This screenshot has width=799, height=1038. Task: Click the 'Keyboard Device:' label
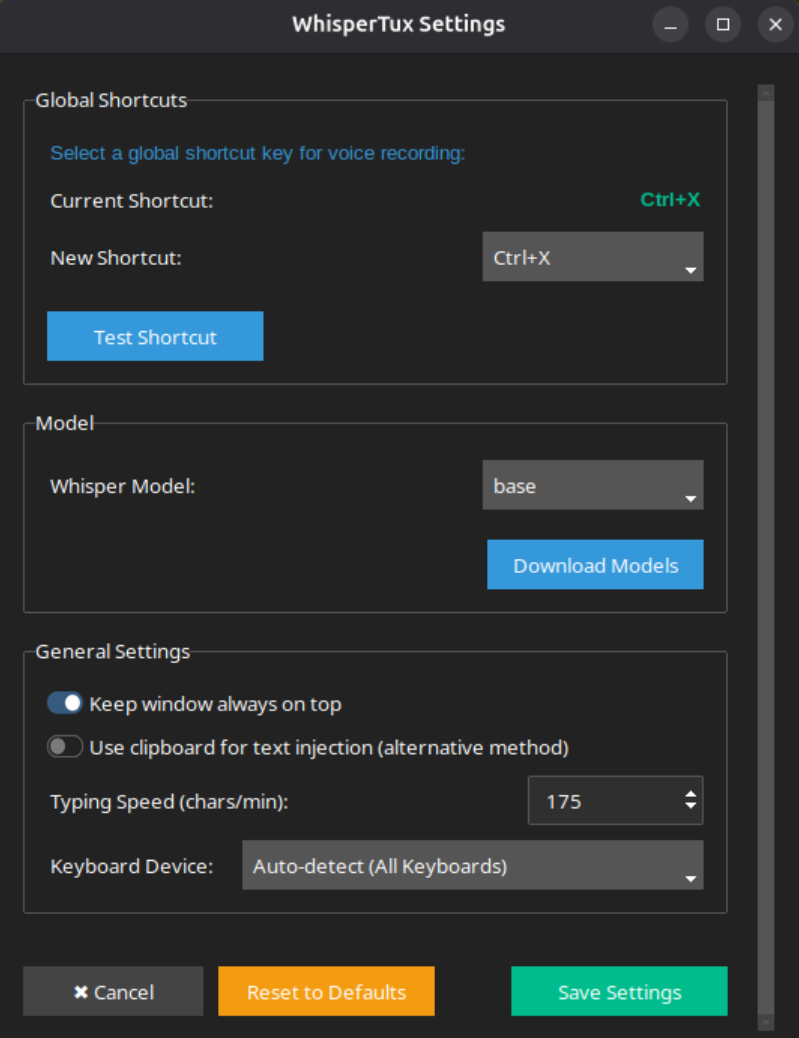pos(132,866)
